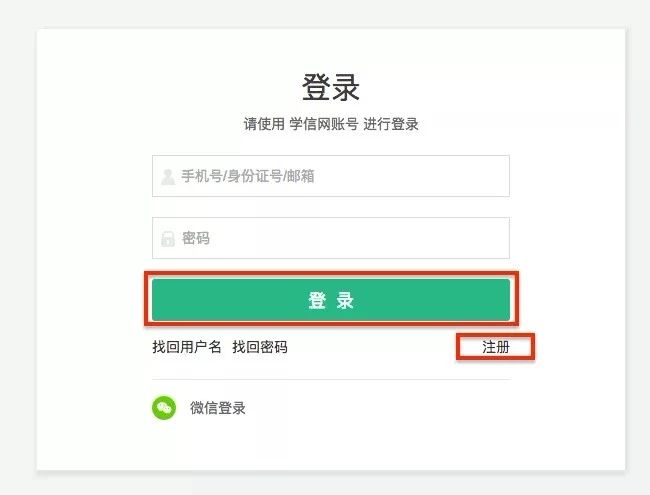
Task: Open the 找回密码 link
Action: (x=260, y=347)
